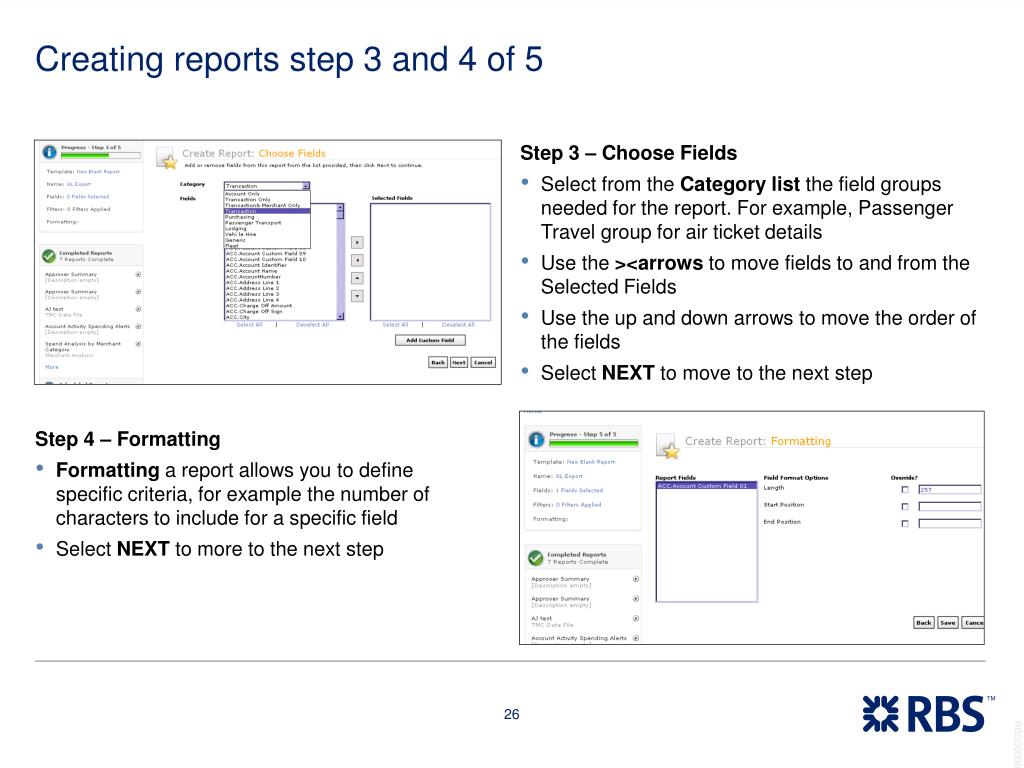The height and width of the screenshot is (768, 1024).
Task: Select ACC.Address Line 1 in Fields list
Action: [x=252, y=283]
